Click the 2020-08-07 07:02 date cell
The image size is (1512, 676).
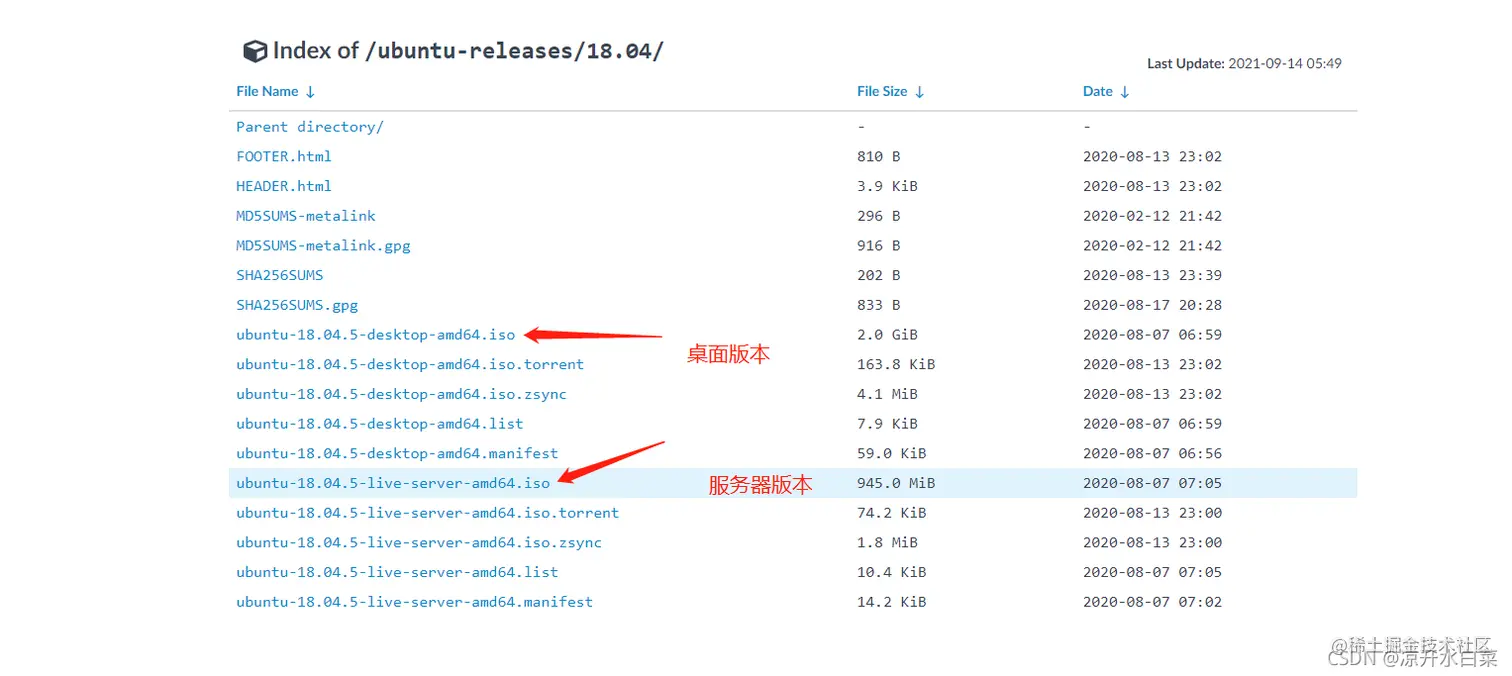tap(1152, 602)
